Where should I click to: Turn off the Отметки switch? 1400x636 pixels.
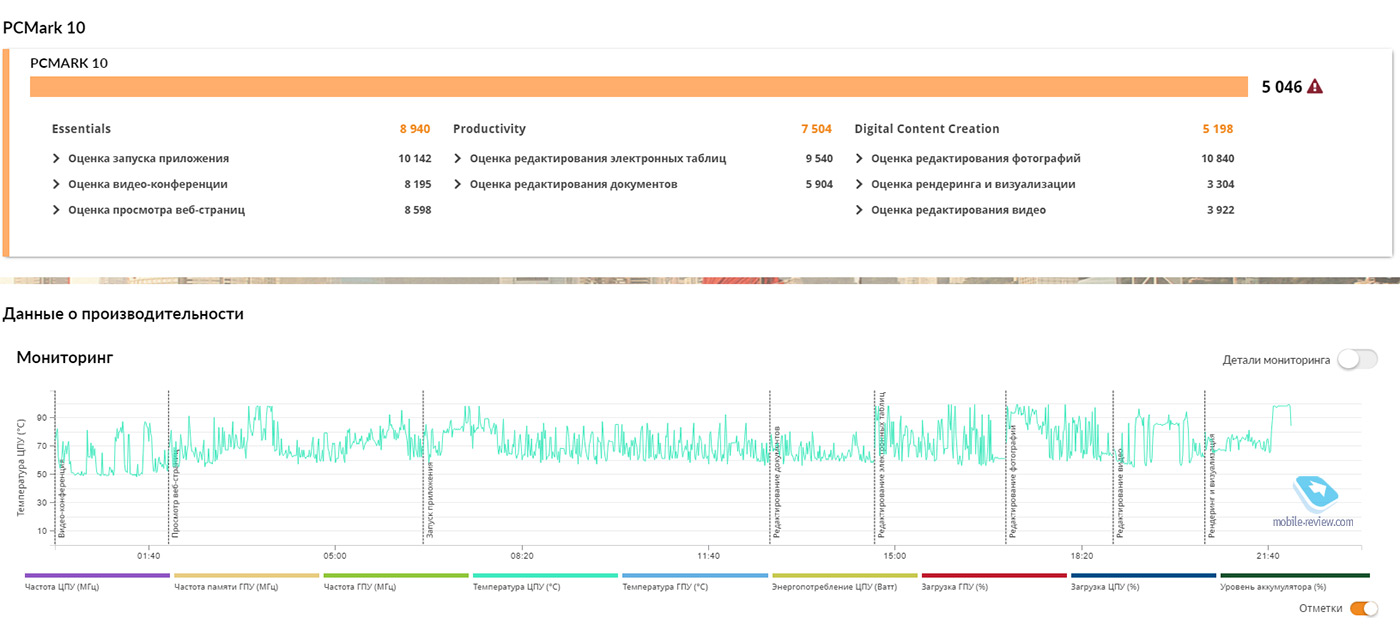[1364, 608]
